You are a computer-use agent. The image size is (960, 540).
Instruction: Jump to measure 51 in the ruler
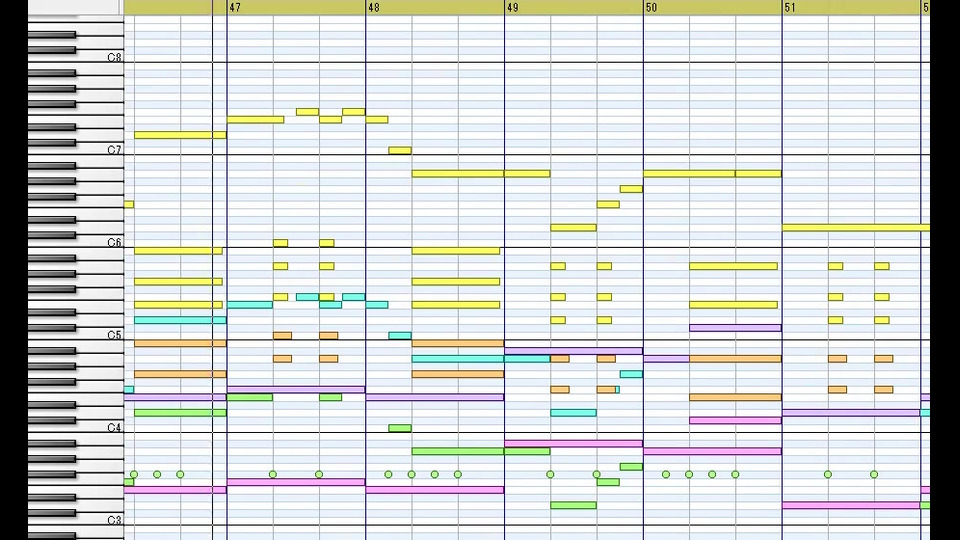point(790,7)
